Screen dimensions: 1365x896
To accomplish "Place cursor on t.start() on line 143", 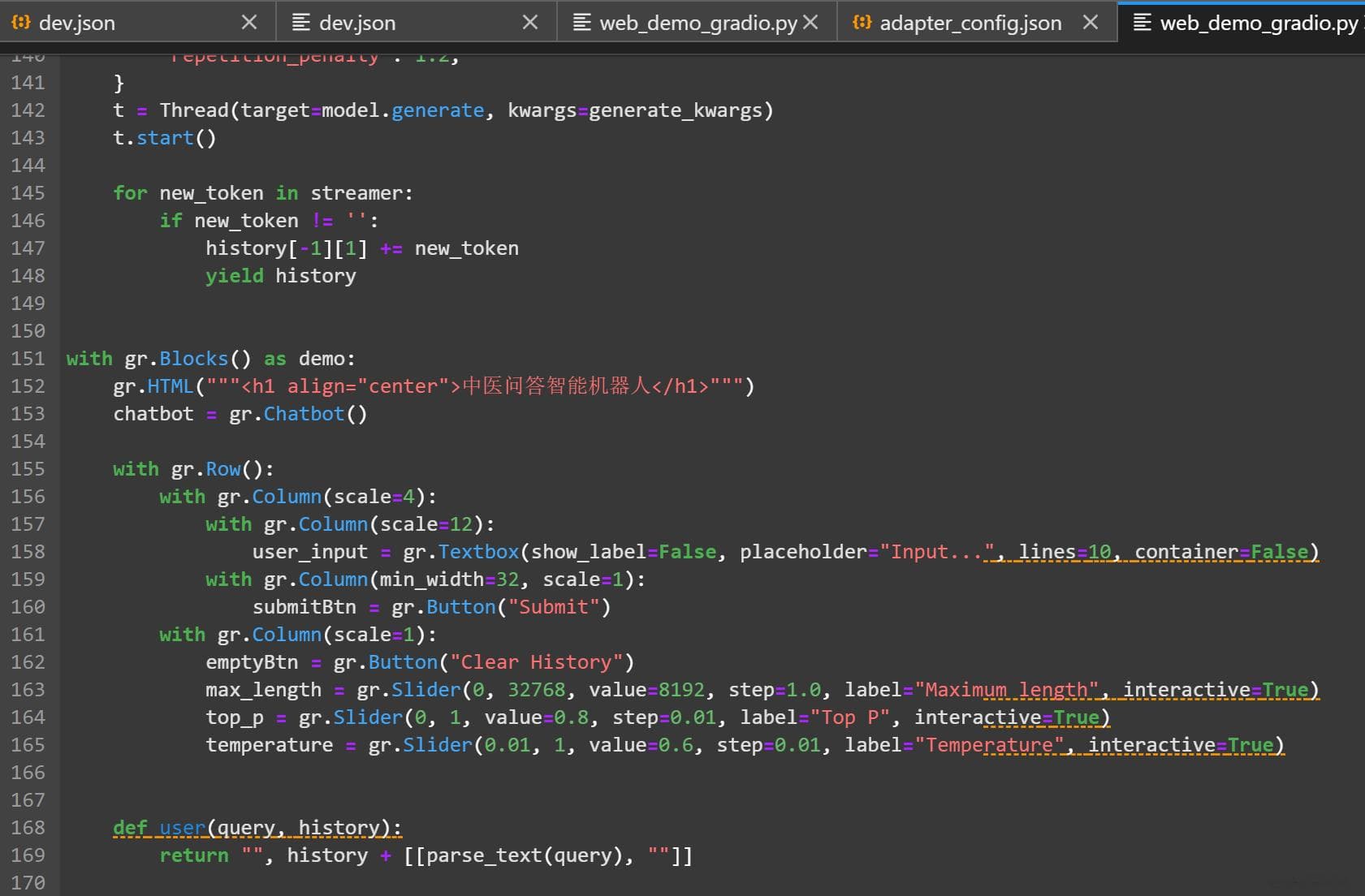I will tap(165, 138).
